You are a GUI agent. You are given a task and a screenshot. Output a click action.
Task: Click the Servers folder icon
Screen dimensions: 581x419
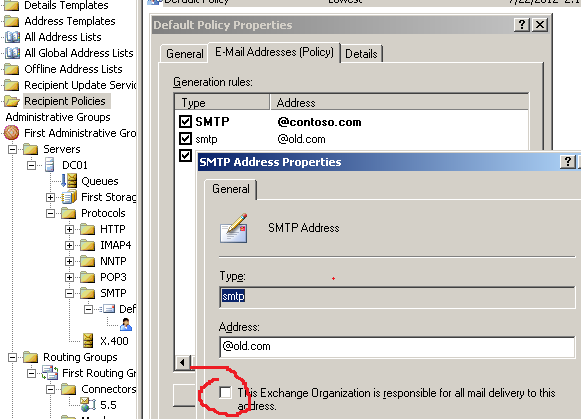30,149
